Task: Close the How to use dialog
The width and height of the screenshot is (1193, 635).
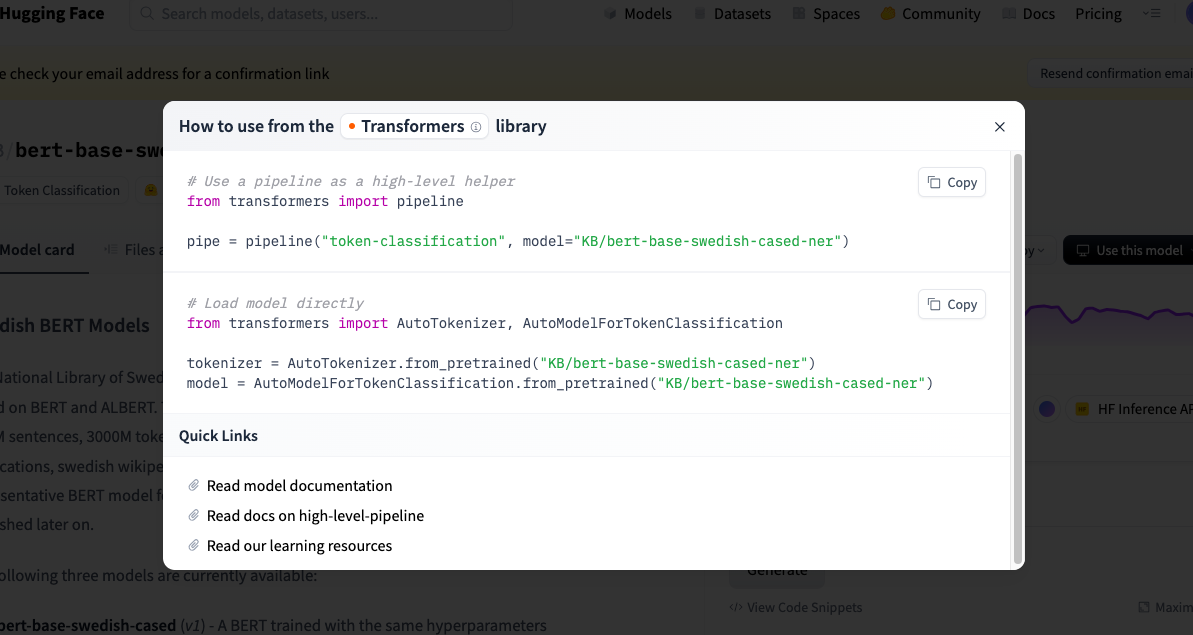Action: (1000, 127)
